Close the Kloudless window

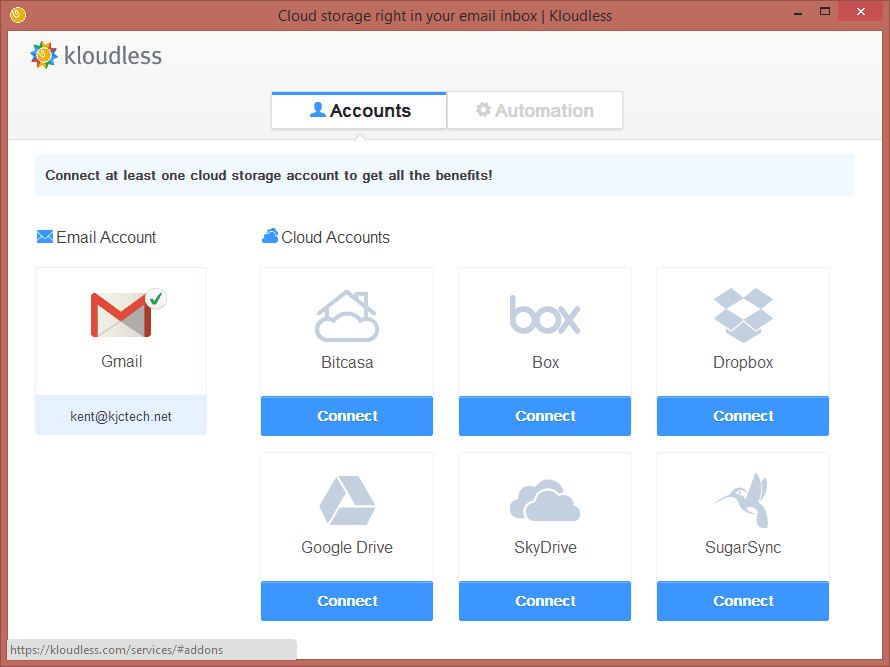(x=860, y=11)
